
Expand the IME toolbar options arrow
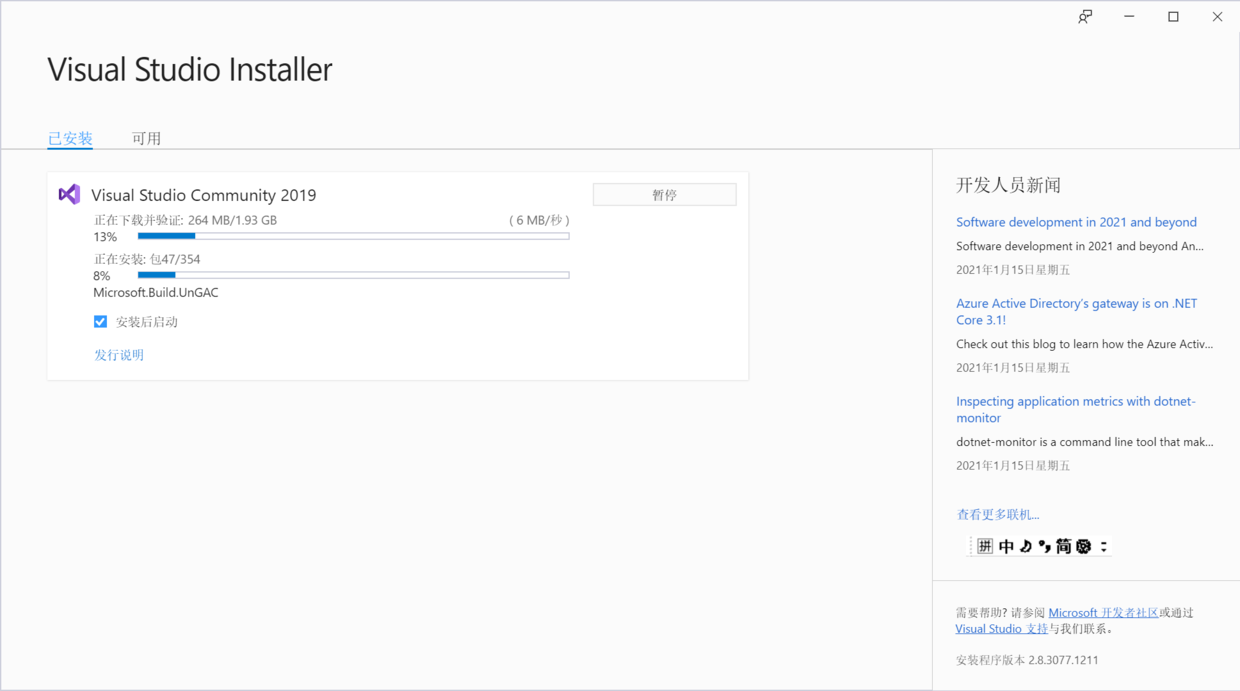(1104, 546)
